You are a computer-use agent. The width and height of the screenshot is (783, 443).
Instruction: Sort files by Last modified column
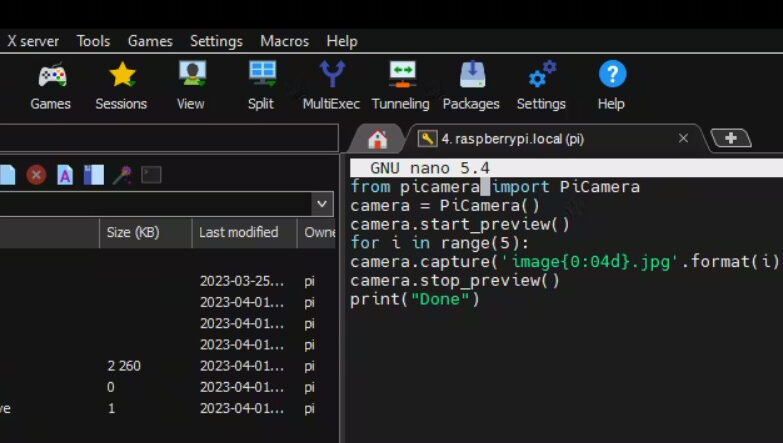tap(239, 232)
